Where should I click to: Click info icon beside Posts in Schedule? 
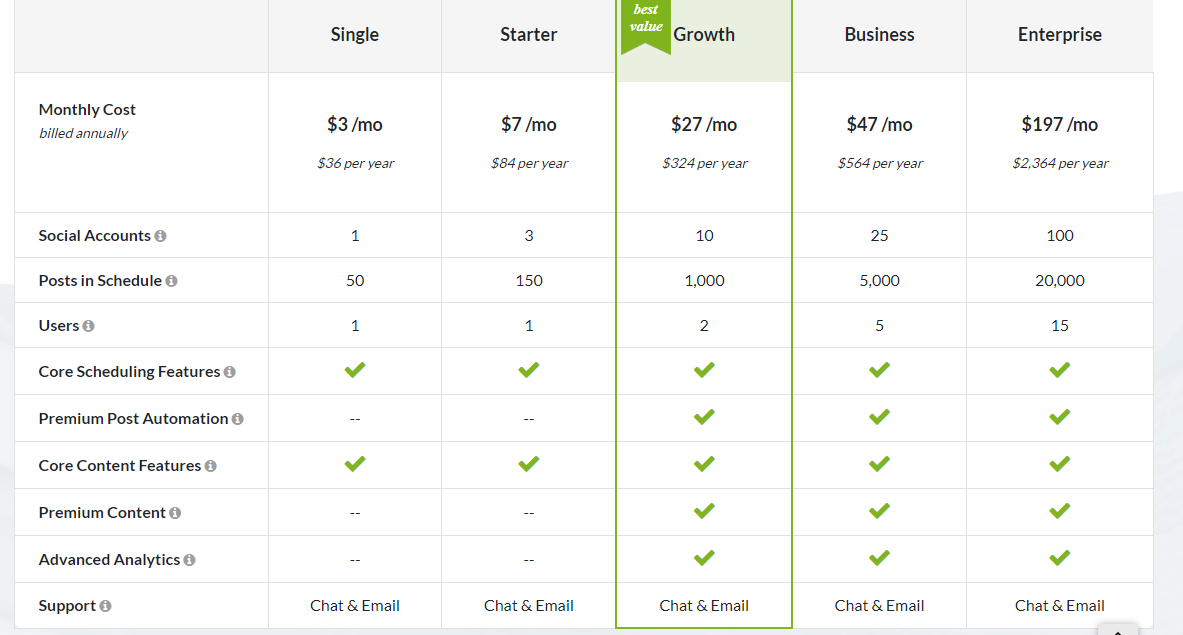(171, 281)
